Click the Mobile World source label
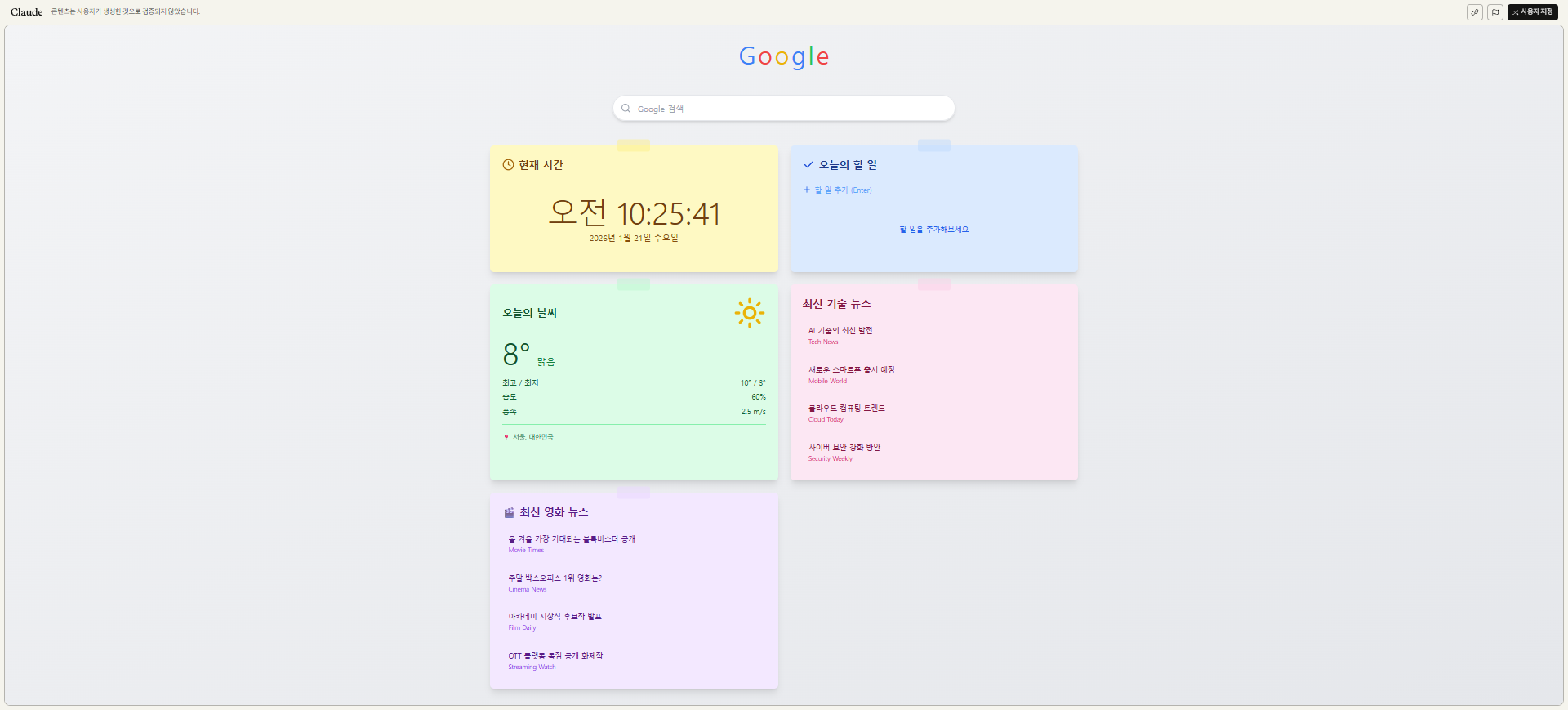 click(827, 382)
